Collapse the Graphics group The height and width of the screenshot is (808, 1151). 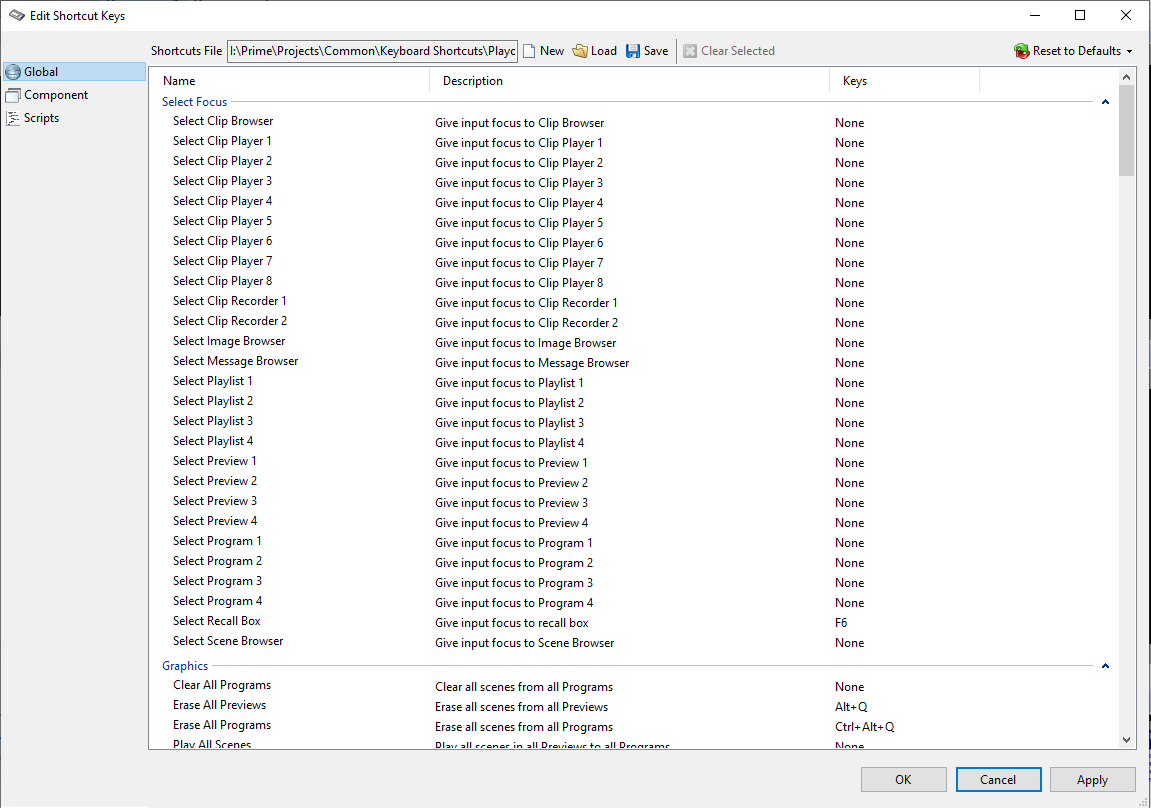tap(1105, 666)
